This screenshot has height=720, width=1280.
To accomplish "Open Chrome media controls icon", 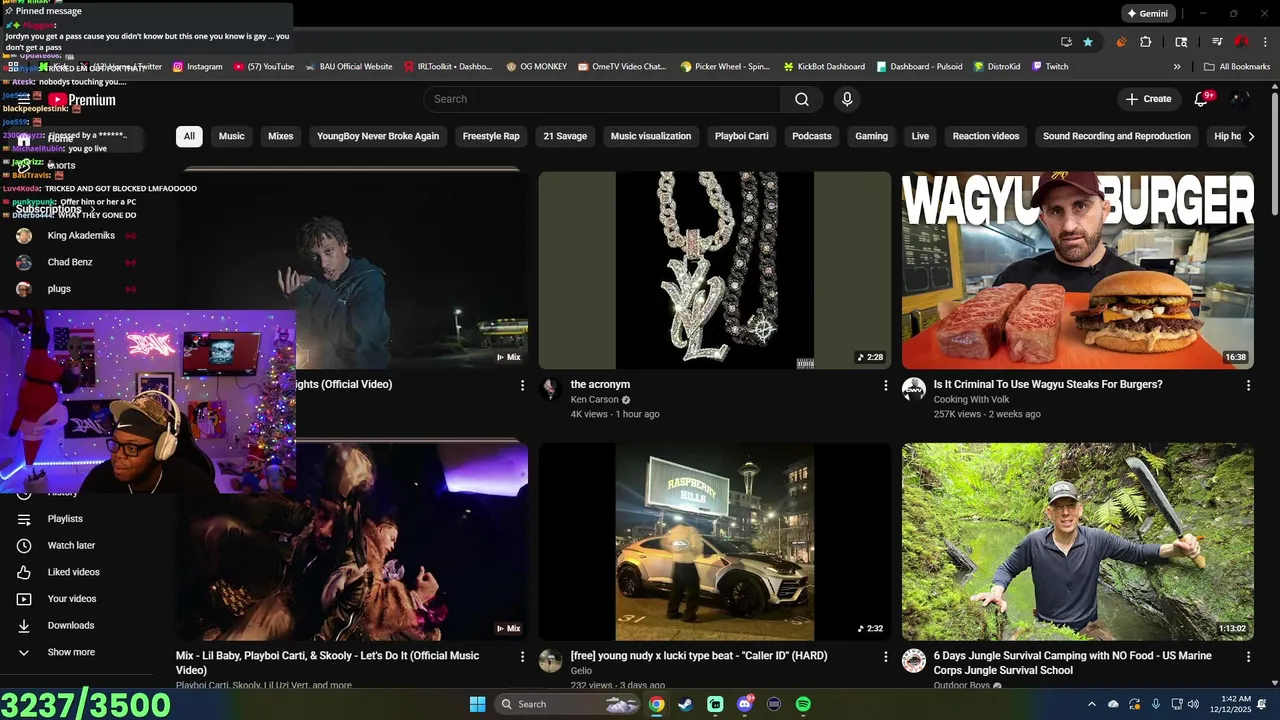I will pyautogui.click(x=1217, y=42).
